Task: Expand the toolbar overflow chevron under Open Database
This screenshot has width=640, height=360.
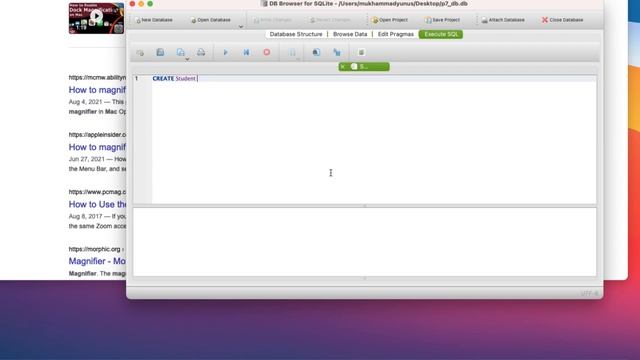Action: 241,27
